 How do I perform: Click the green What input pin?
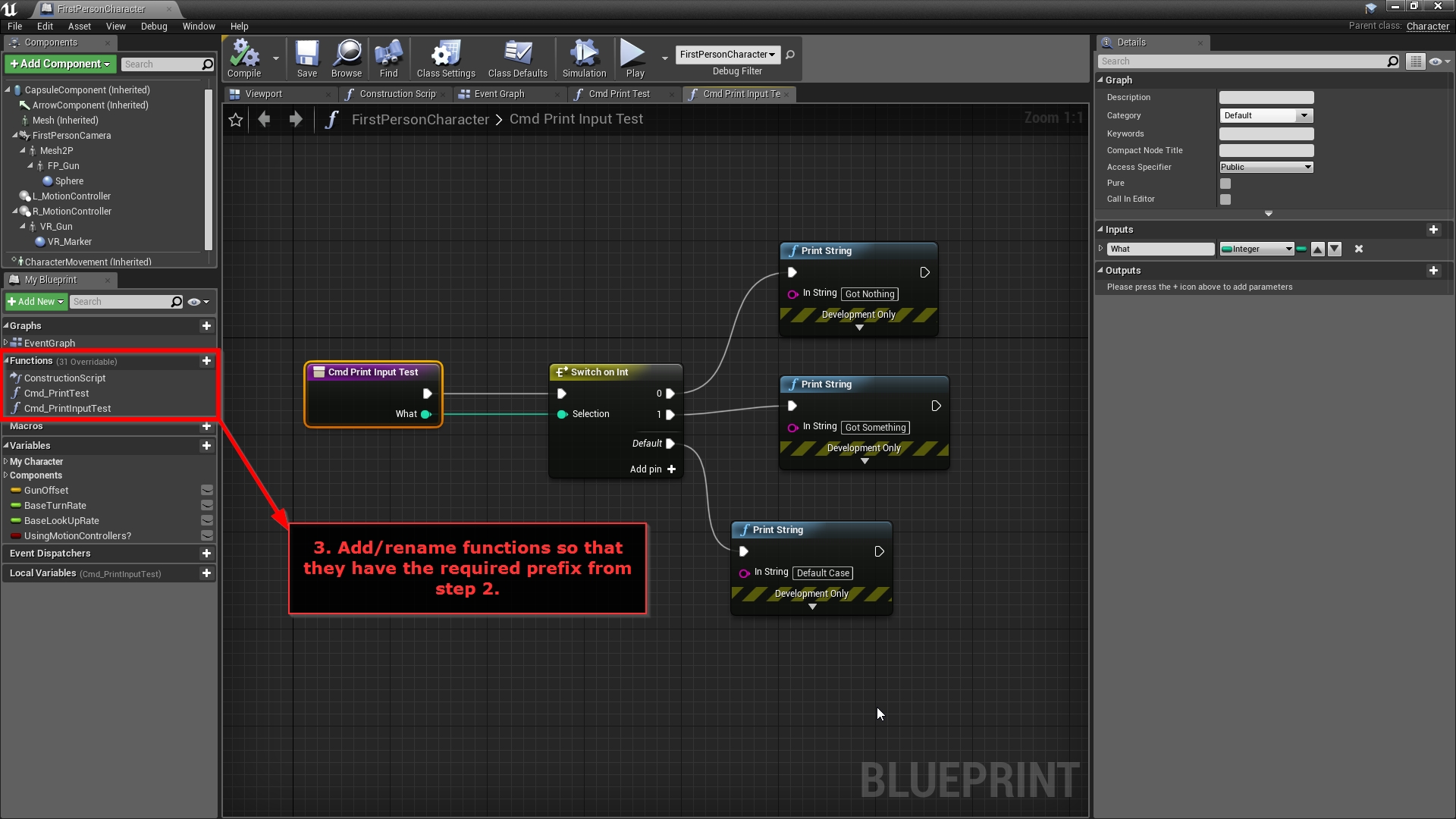tap(425, 414)
